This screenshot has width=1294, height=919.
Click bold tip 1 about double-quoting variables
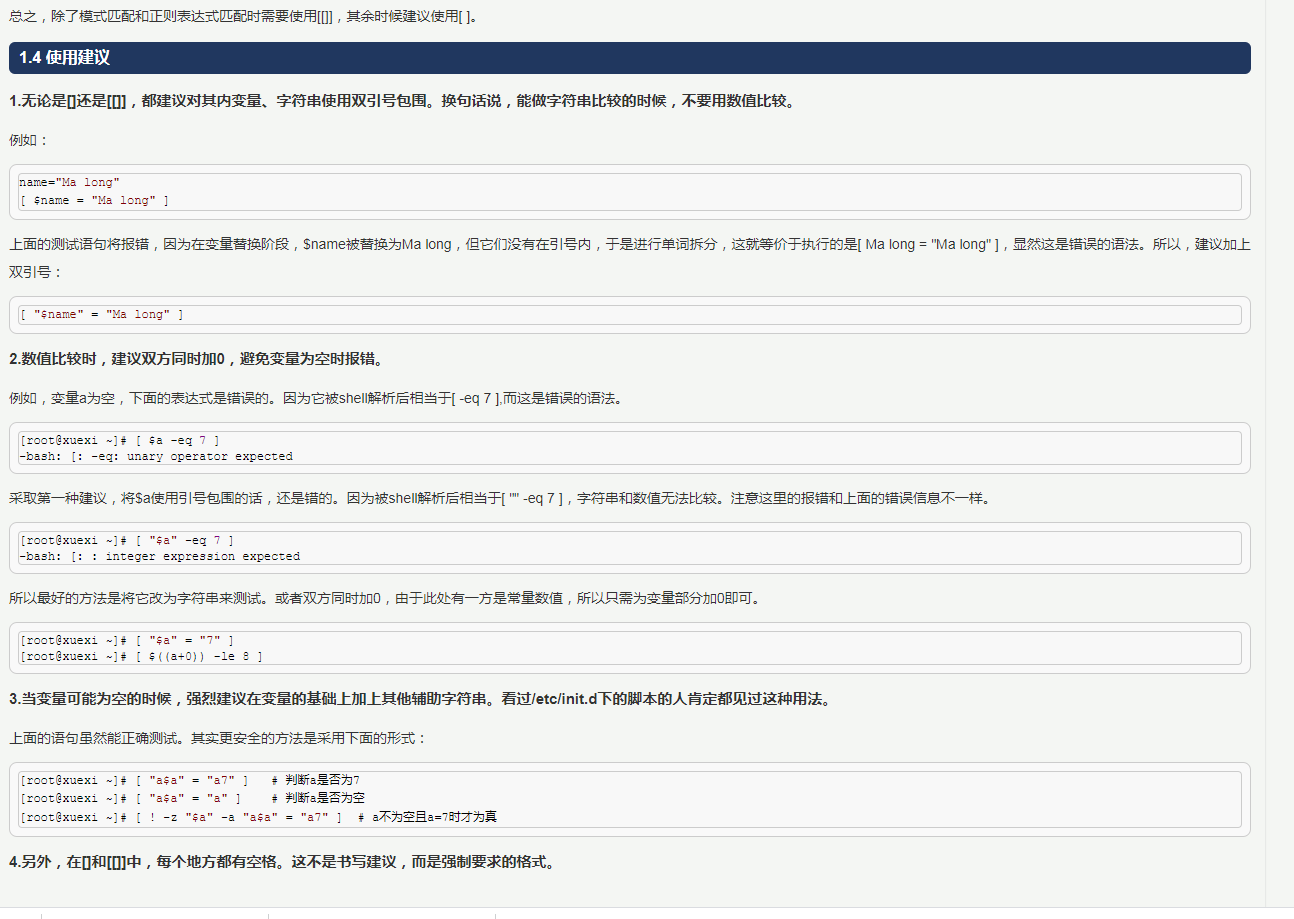(400, 101)
